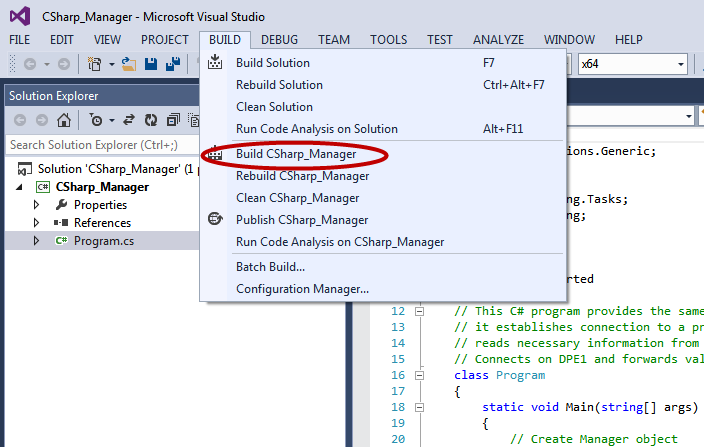Click the Collapse All icon in Solution Explorer
704x447 pixels.
(172, 120)
